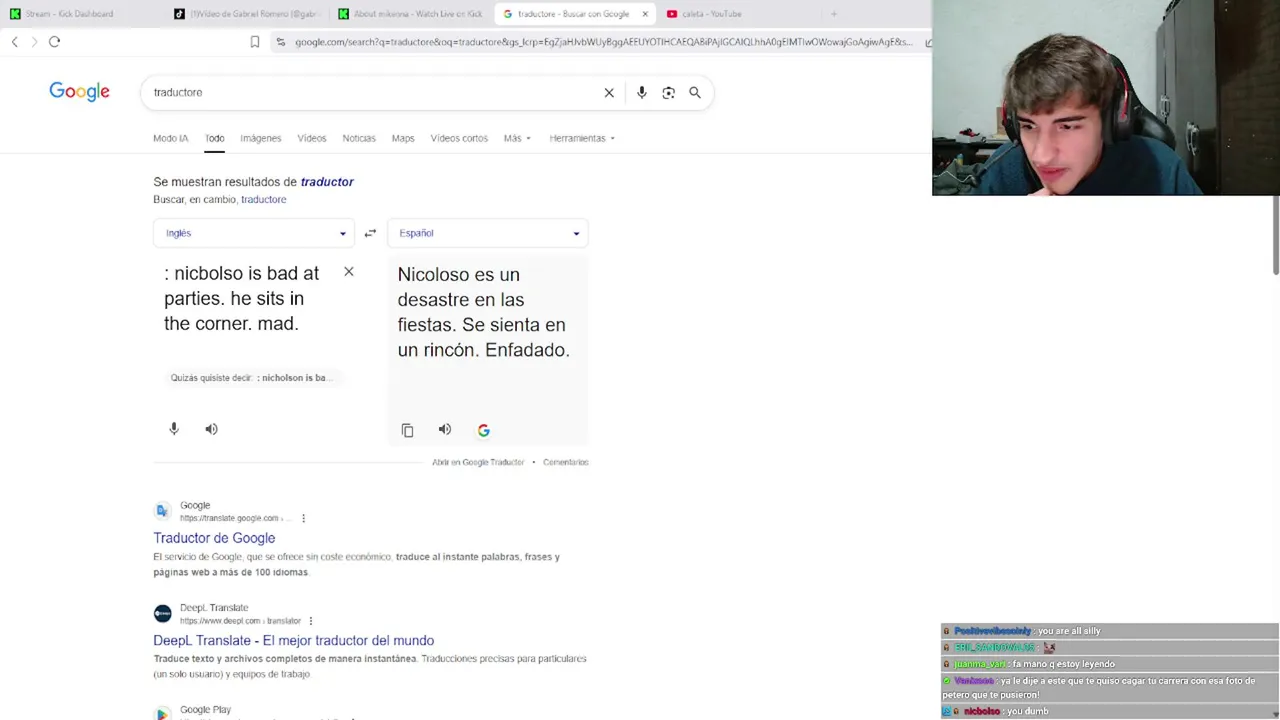
Task: Click the browser forward arrow
Action: click(x=34, y=42)
